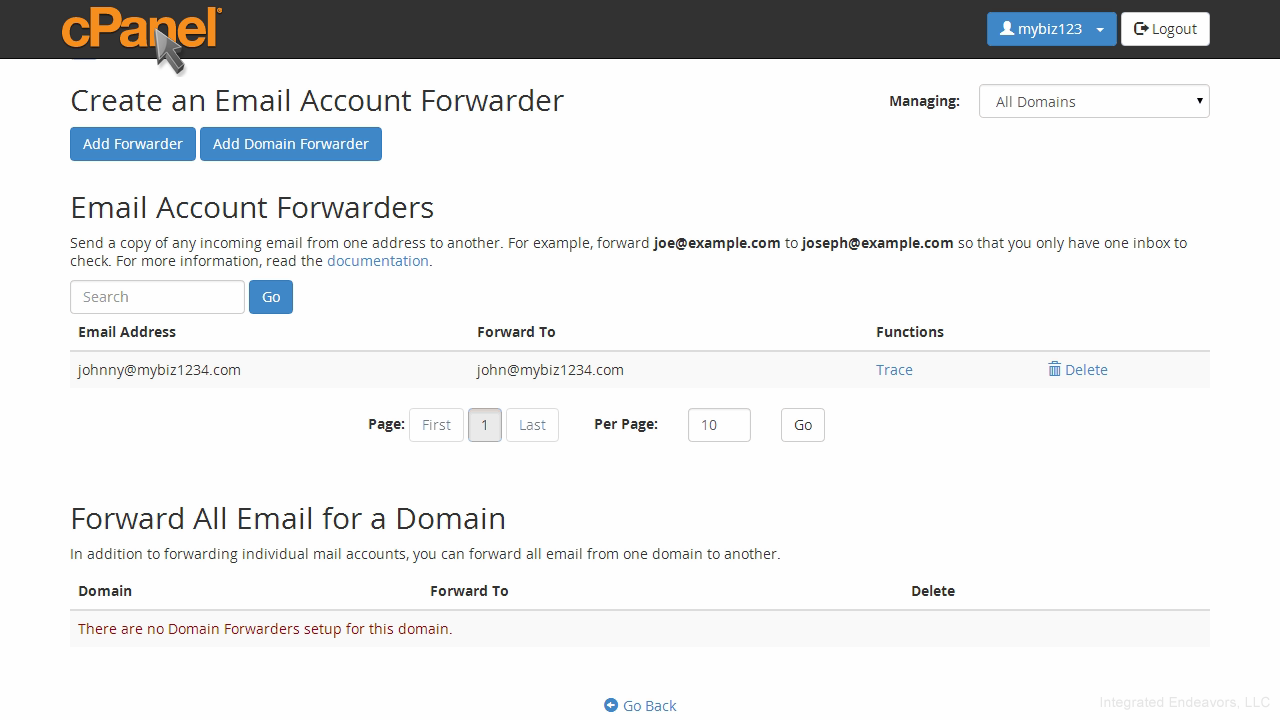
Task: Click the Add Forwarder button
Action: coord(133,144)
